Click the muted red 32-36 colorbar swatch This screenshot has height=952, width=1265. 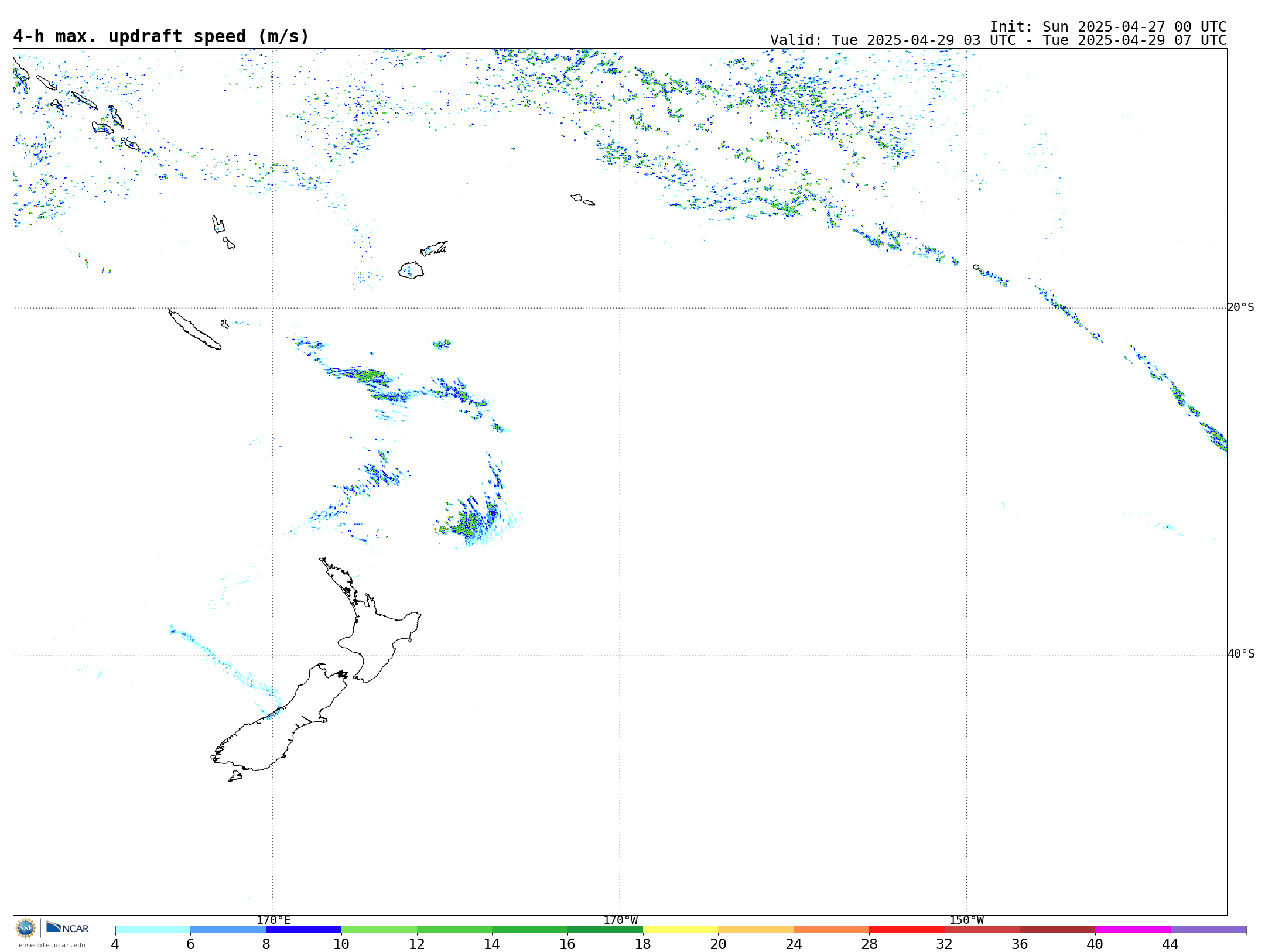tap(982, 930)
